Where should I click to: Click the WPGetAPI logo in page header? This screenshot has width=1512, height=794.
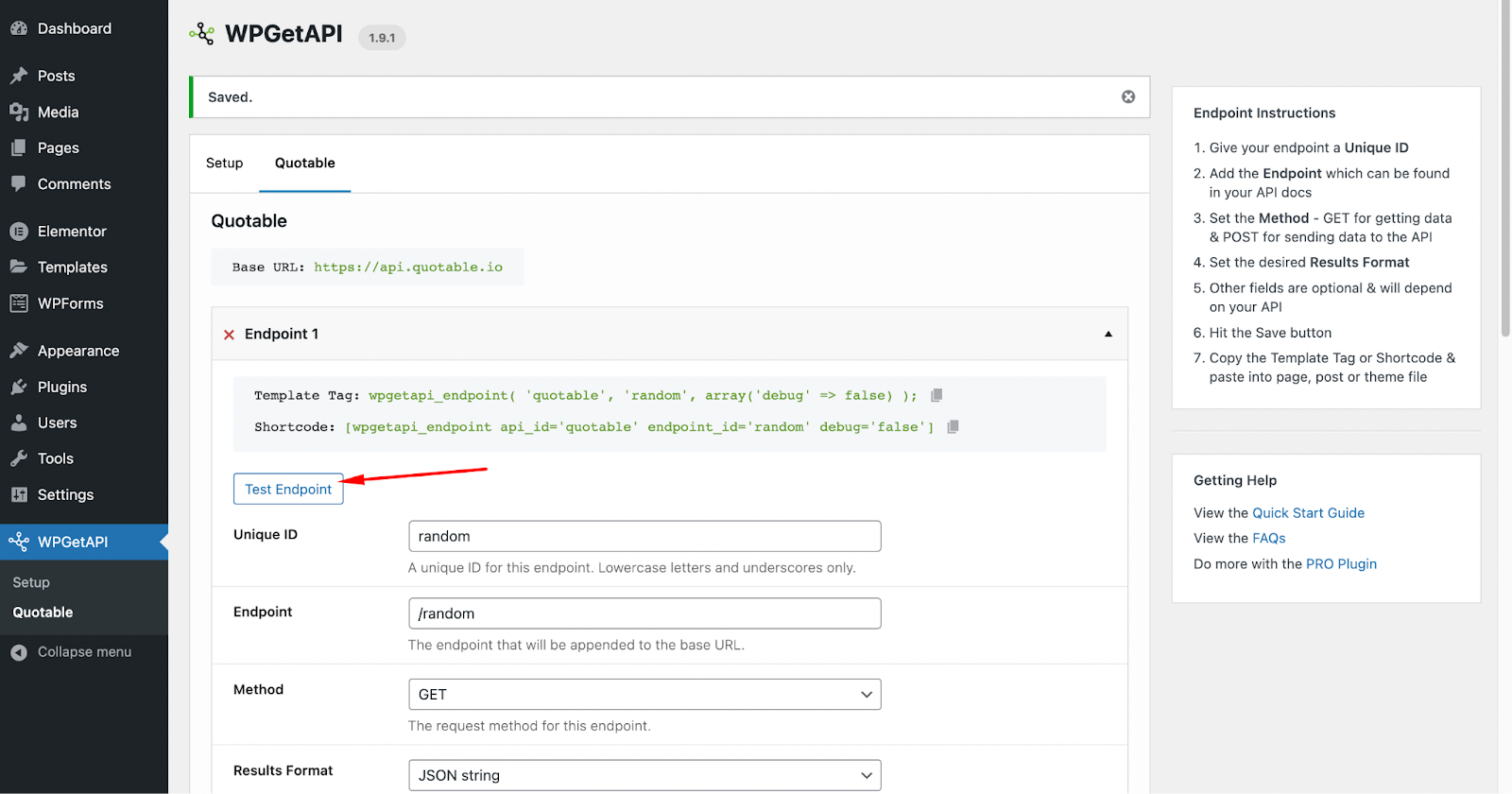tap(201, 34)
